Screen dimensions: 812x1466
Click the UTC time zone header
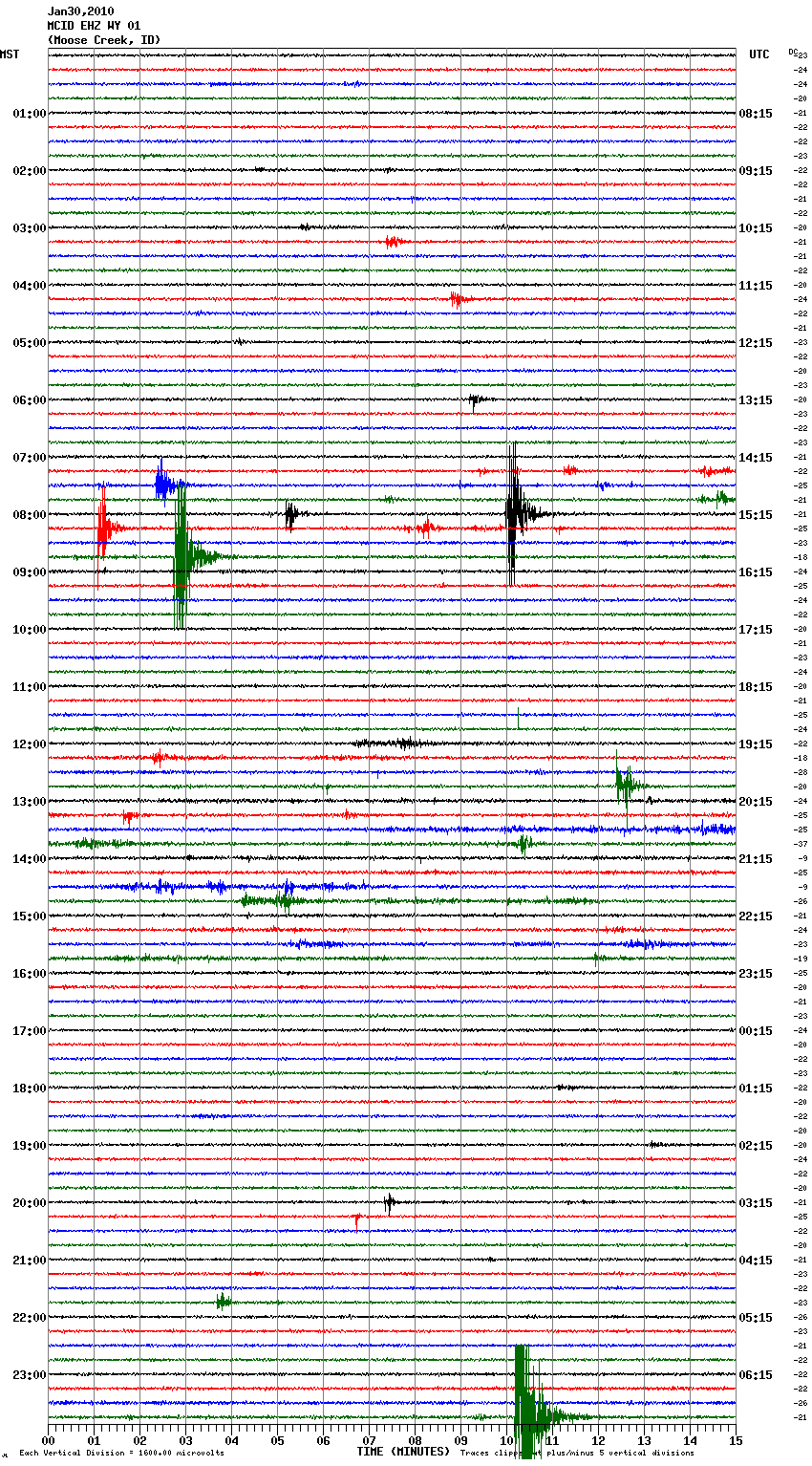(x=759, y=54)
